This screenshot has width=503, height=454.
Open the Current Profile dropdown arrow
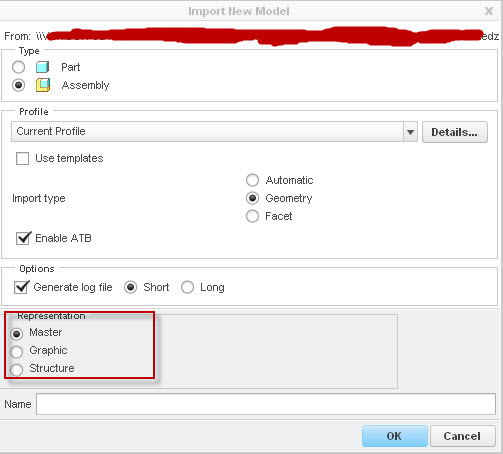410,132
